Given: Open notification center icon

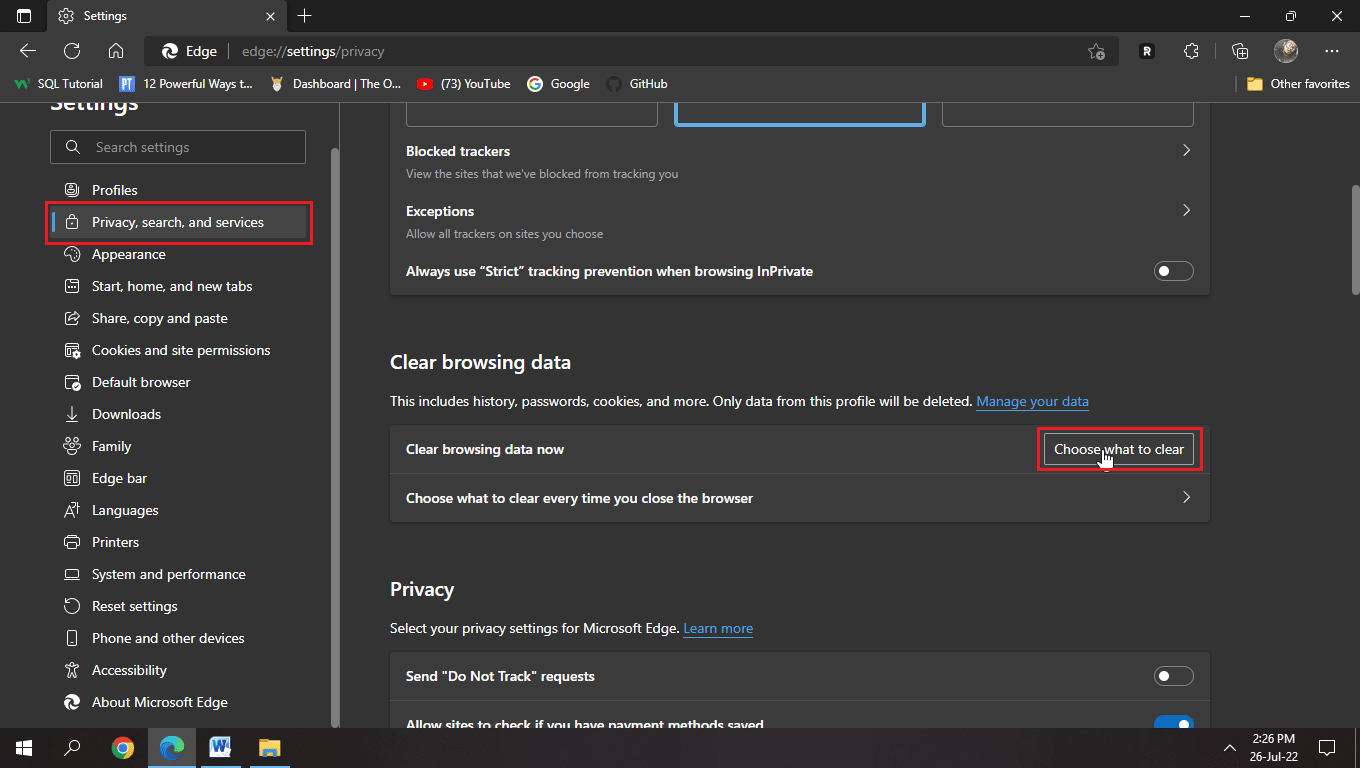Looking at the screenshot, I should [x=1327, y=747].
